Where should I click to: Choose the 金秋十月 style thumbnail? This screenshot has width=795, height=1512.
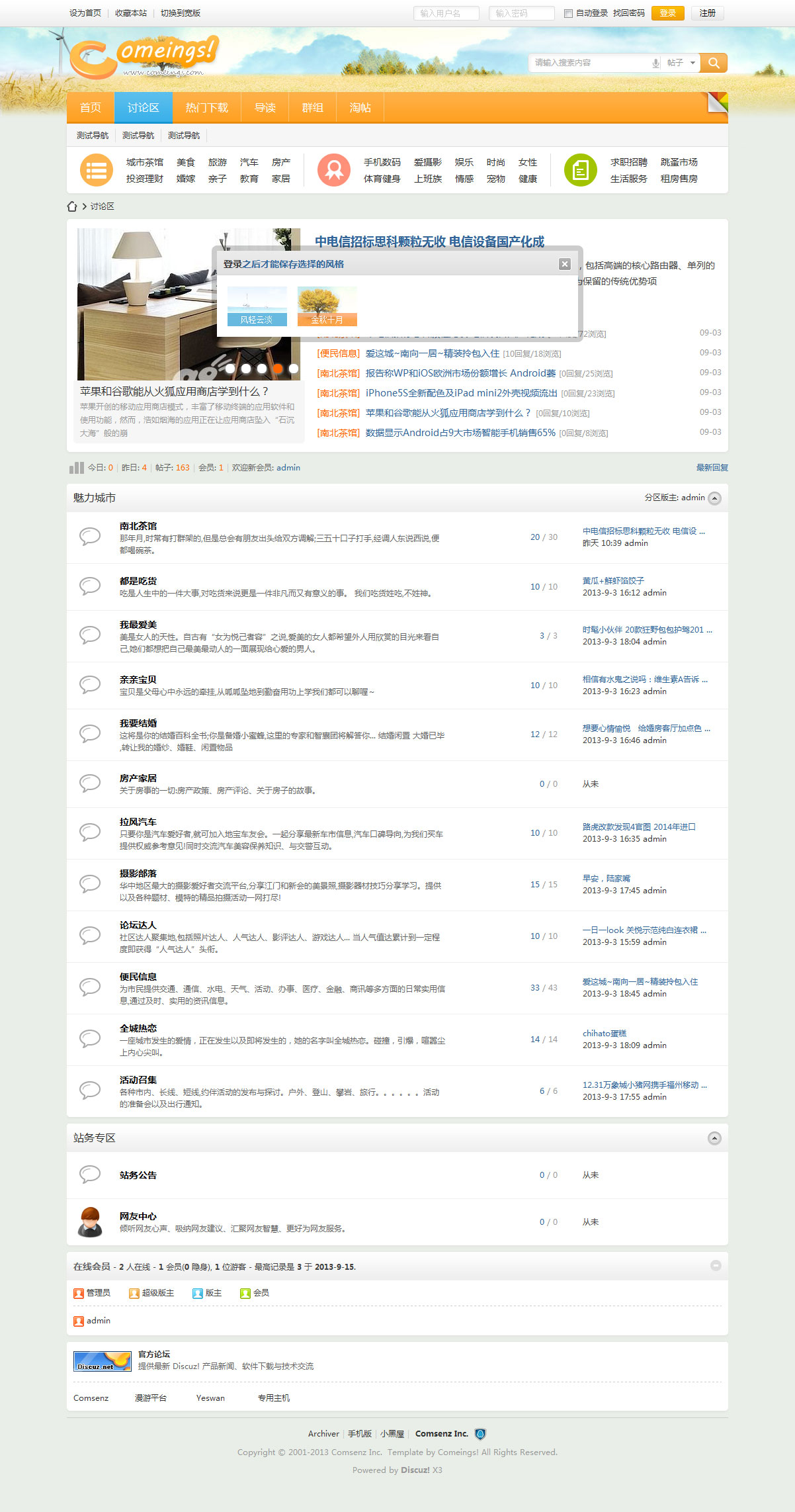pyautogui.click(x=327, y=306)
